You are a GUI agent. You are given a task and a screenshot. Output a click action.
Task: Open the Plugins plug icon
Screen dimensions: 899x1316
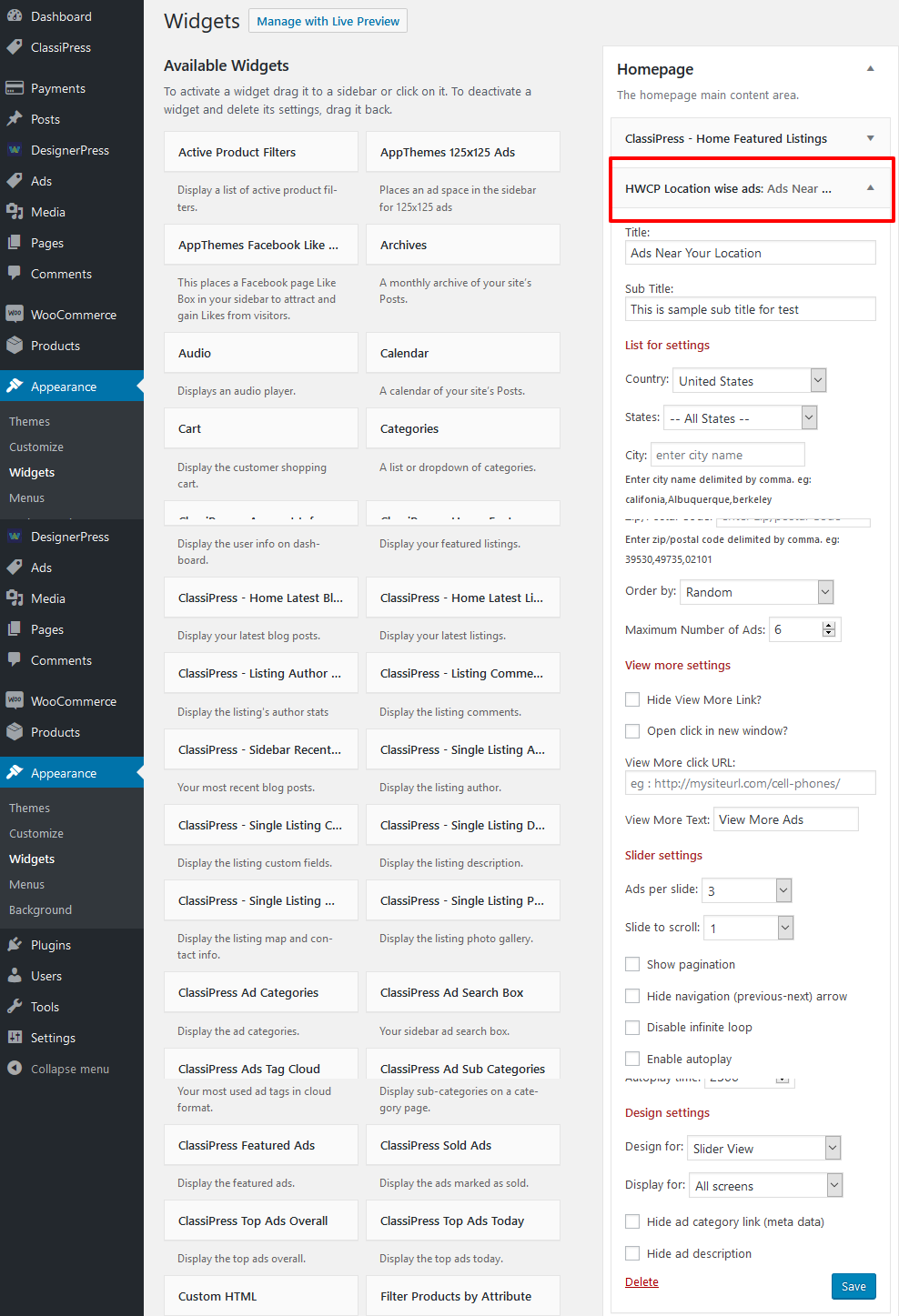15,945
